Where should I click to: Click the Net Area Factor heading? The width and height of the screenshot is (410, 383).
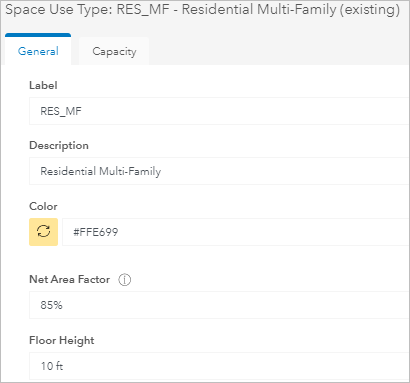pos(70,279)
